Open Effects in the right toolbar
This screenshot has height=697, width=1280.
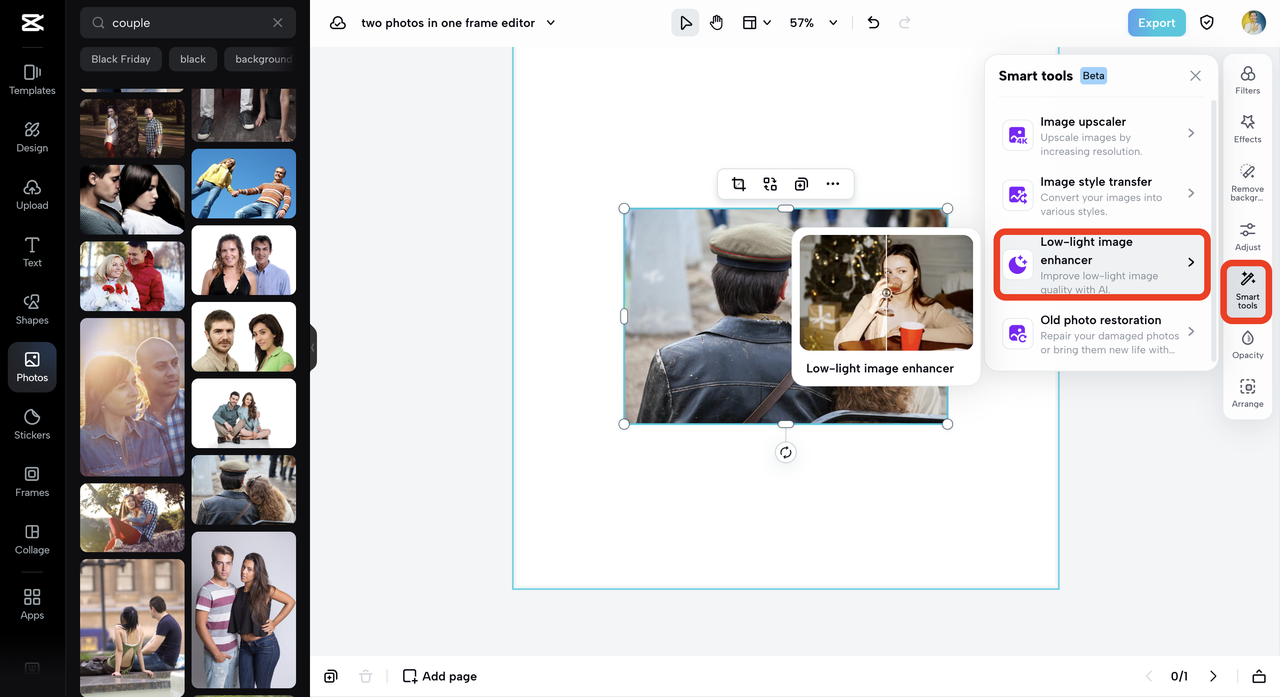point(1248,129)
